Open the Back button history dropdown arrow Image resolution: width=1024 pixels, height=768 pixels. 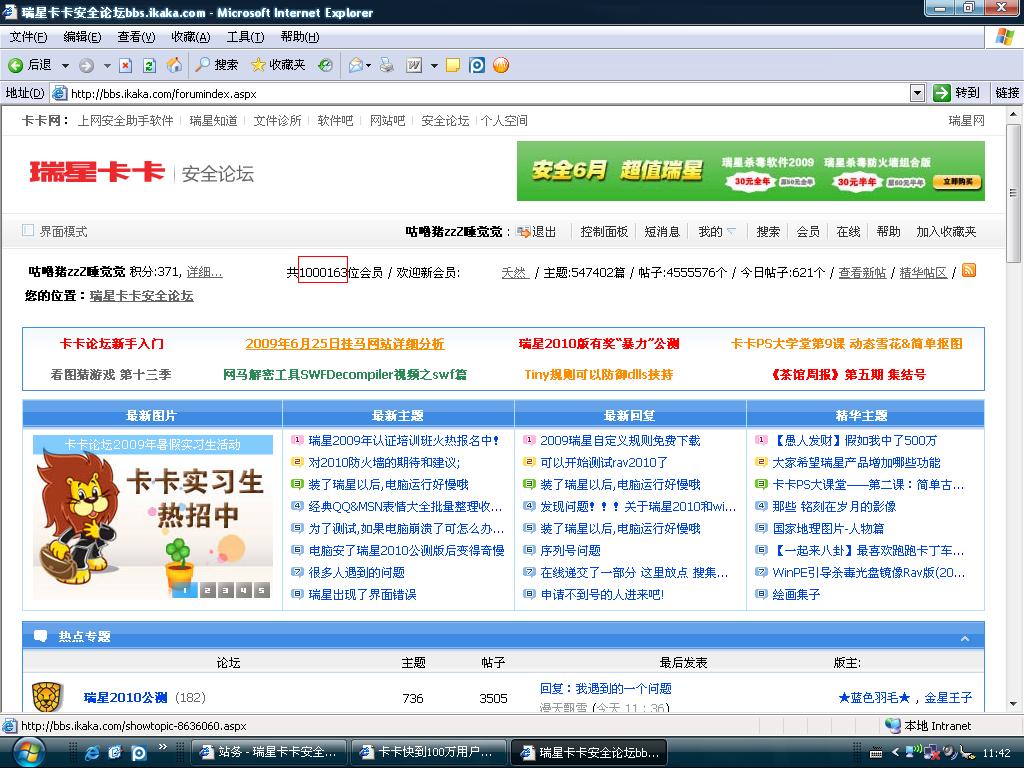(65, 65)
